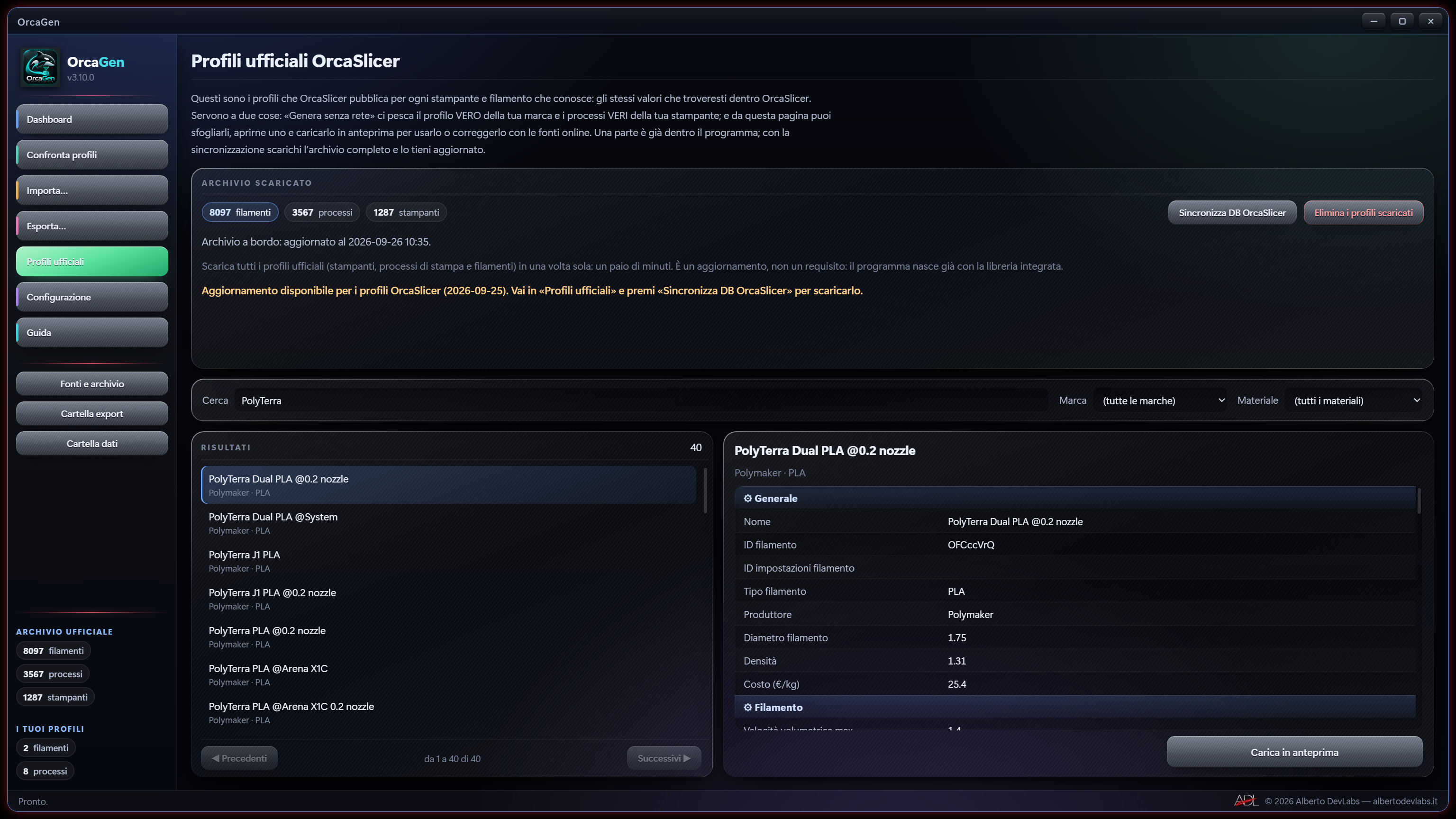The width and height of the screenshot is (1456, 819).
Task: Select PolyTerra PLA @Arena X1C 0.2 nozzle
Action: pos(449,712)
